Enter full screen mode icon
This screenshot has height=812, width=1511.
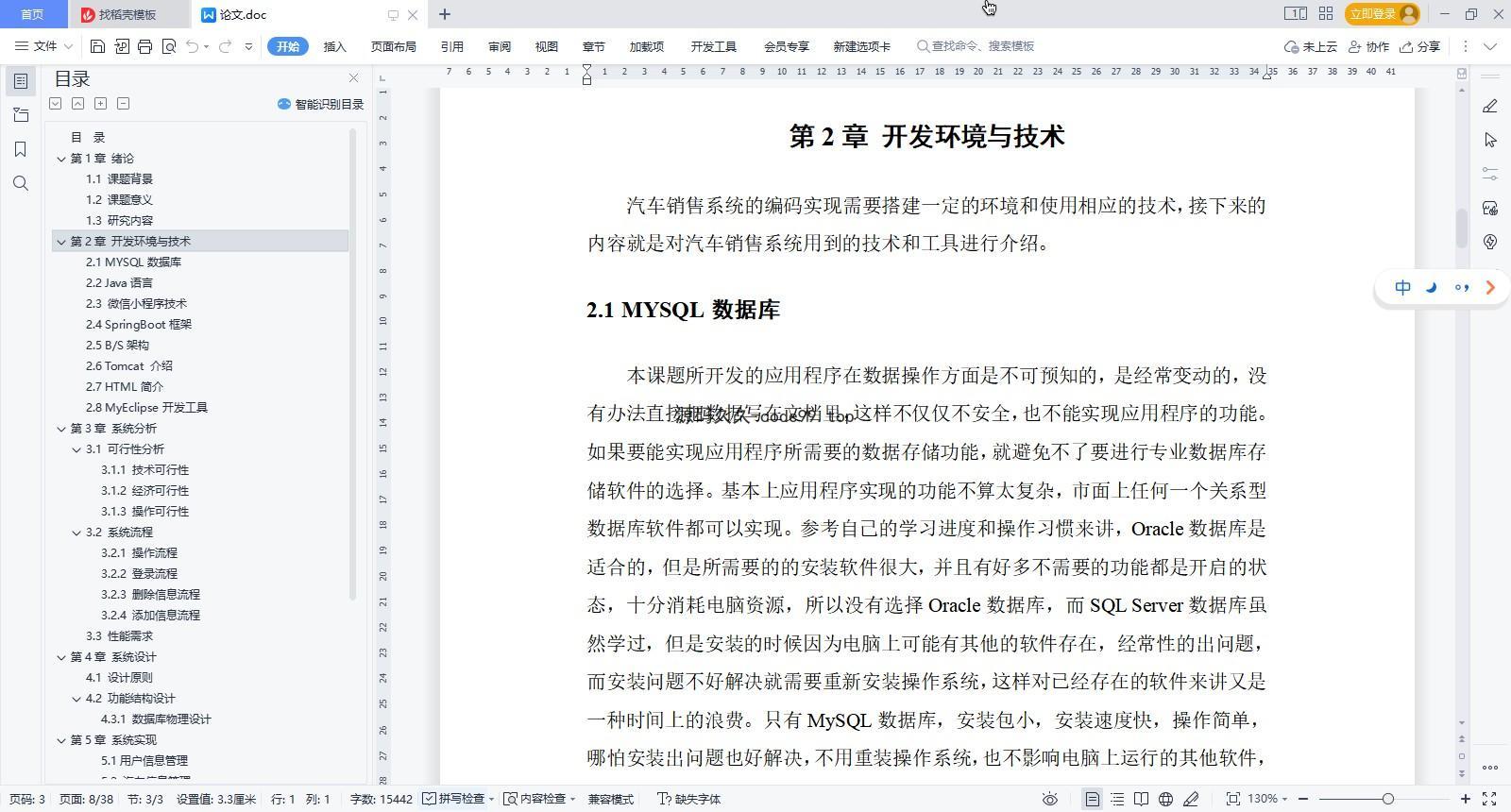1489,799
